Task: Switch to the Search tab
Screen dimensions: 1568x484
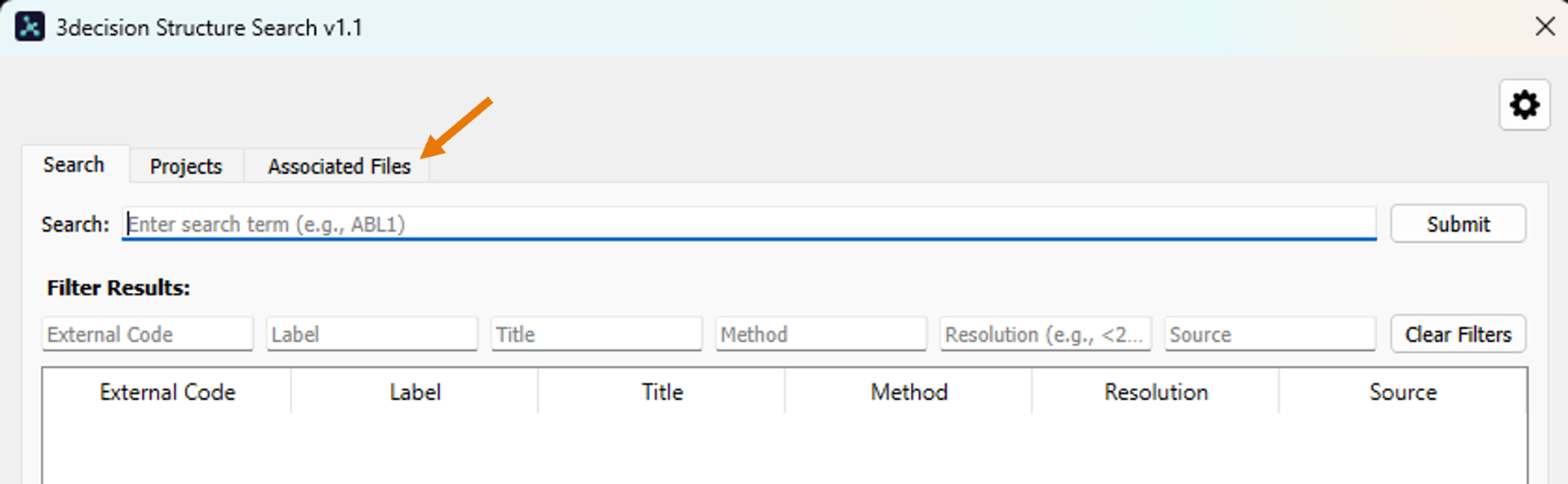Action: coord(73,165)
